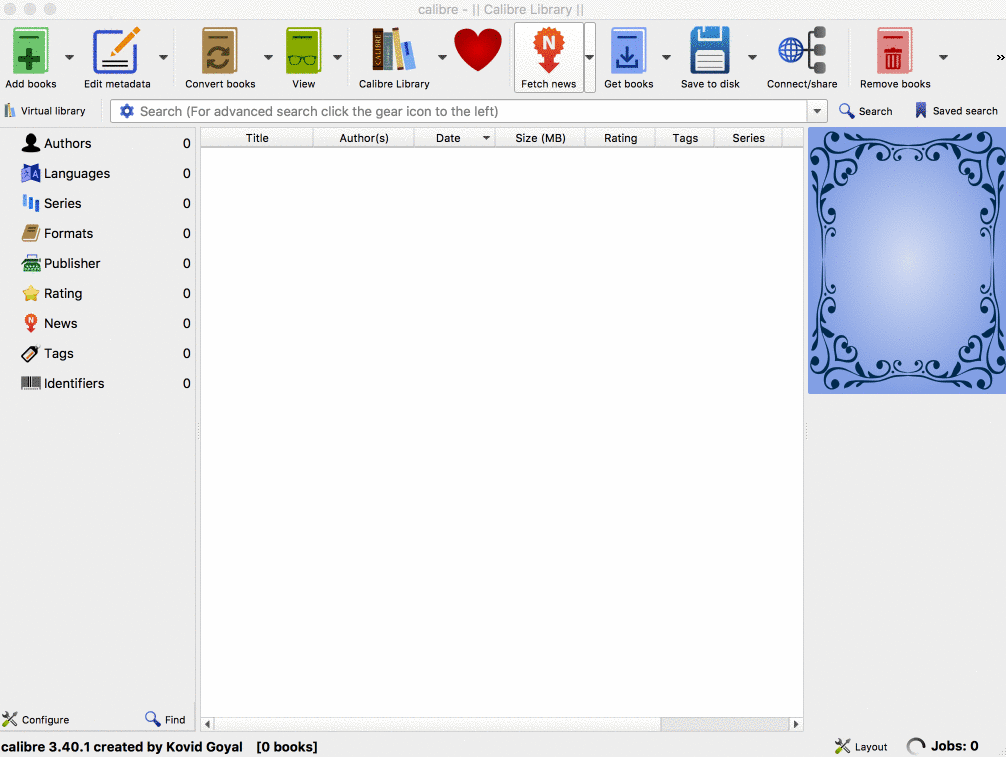Click the Convert books icon

pyautogui.click(x=219, y=51)
